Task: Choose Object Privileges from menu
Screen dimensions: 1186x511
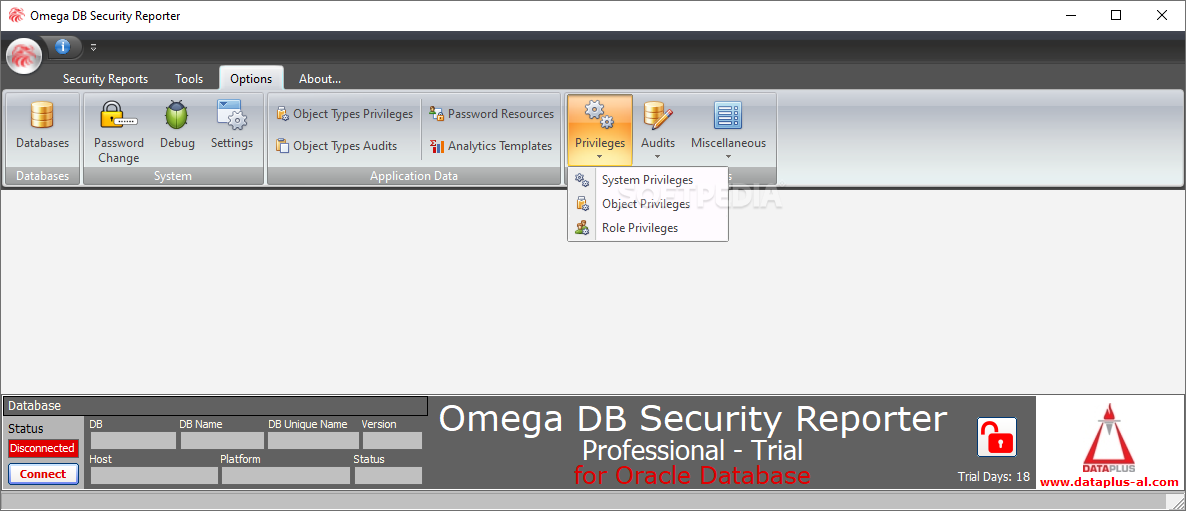Action: tap(647, 204)
